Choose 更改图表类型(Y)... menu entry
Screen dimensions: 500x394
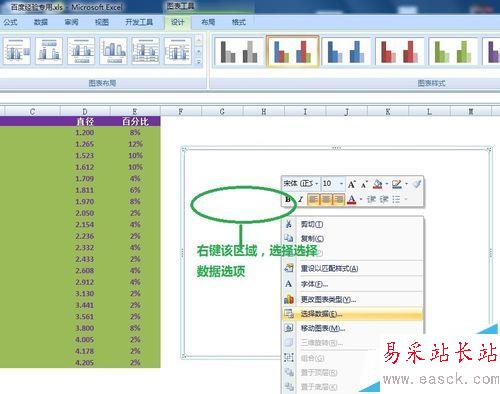(x=352, y=299)
